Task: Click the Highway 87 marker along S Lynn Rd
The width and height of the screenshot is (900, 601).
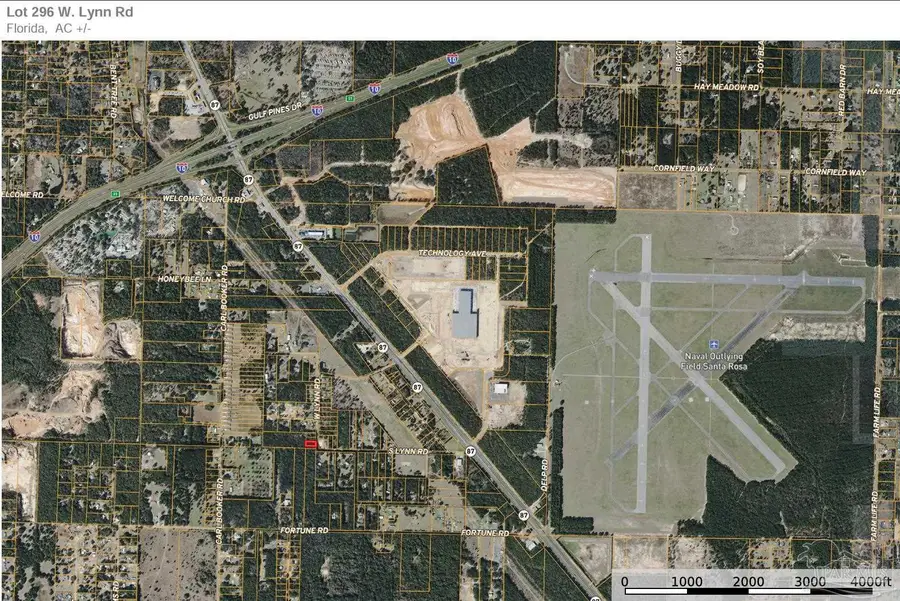Action: [x=471, y=451]
